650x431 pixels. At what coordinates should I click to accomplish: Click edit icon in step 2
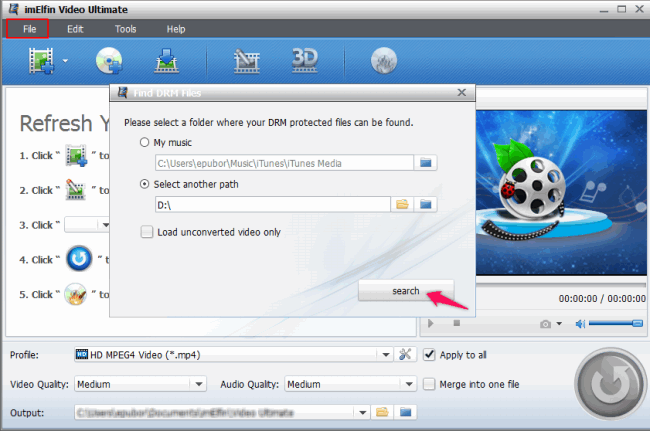click(x=75, y=189)
